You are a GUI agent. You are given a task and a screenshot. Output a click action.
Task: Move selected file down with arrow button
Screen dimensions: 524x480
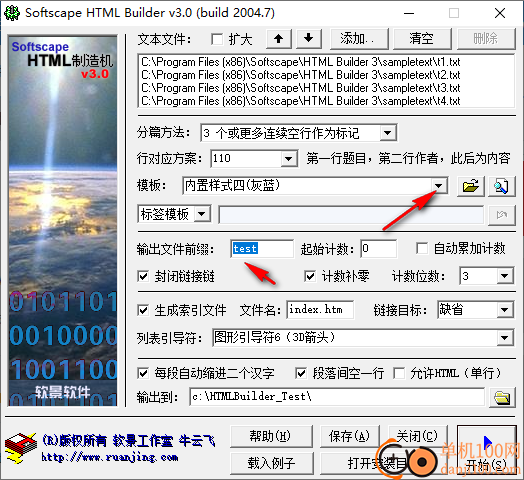(x=309, y=39)
